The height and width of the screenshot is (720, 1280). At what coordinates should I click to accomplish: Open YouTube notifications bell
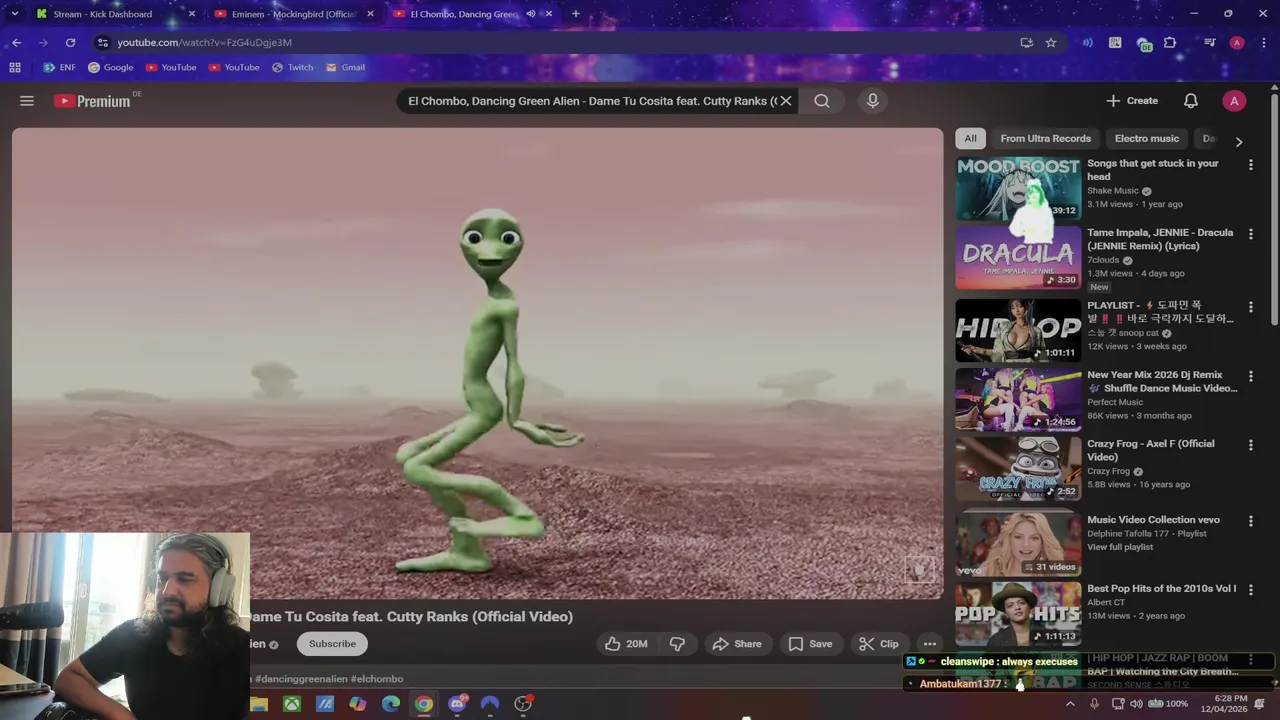(x=1191, y=101)
